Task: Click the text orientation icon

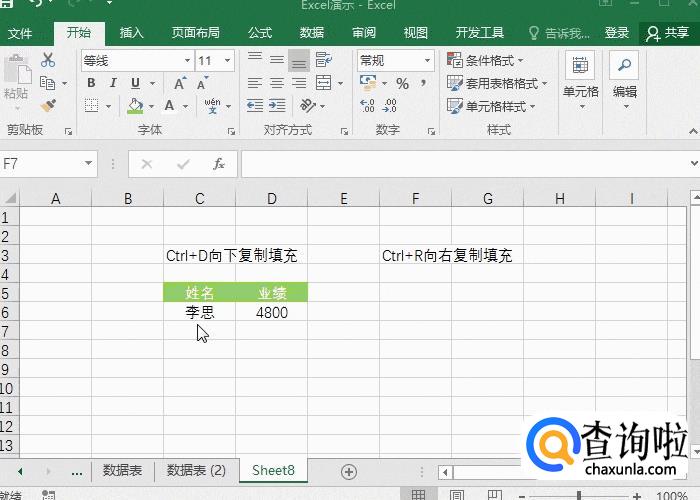Action: coord(308,106)
